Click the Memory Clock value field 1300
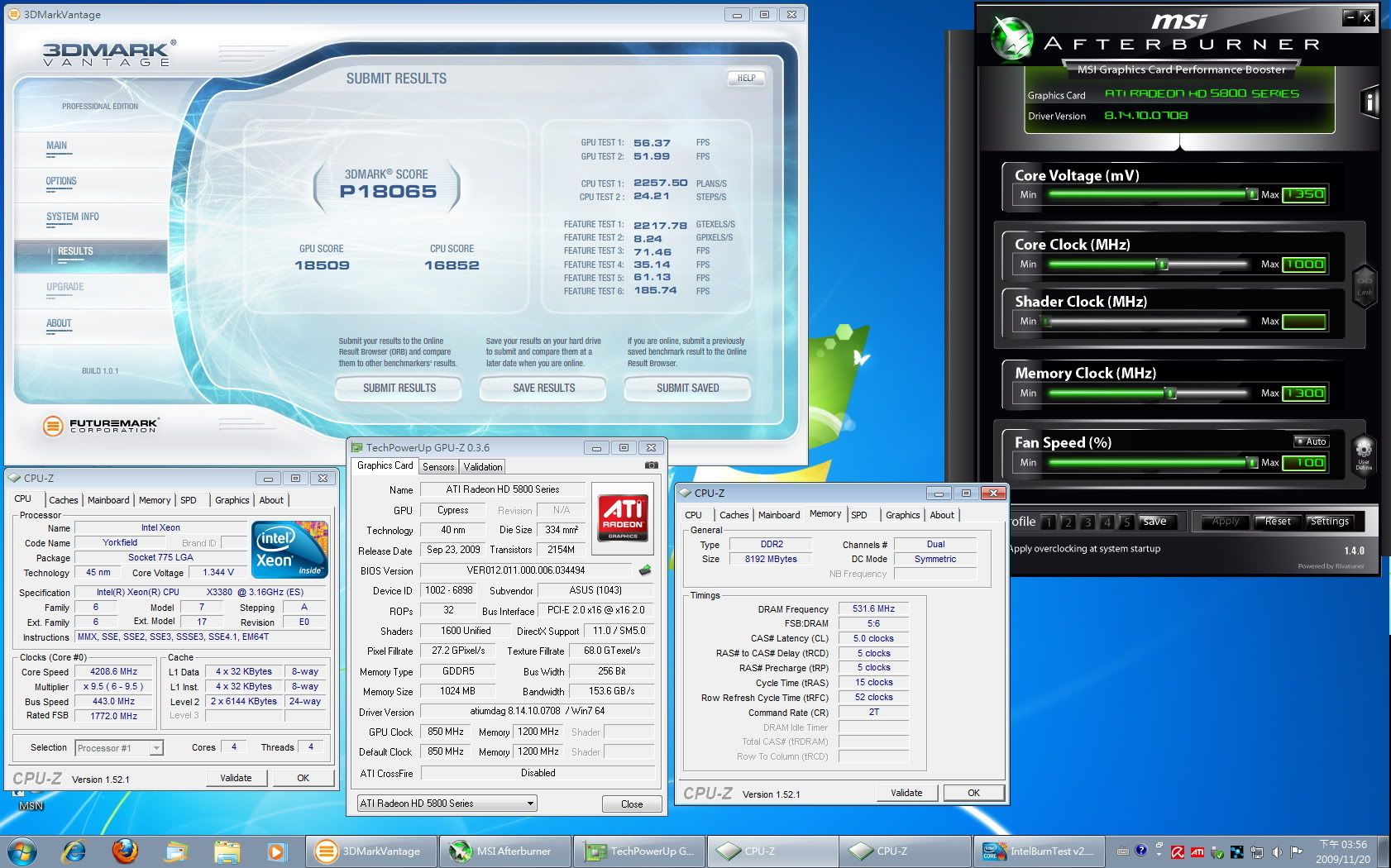1391x868 pixels. (x=1304, y=393)
